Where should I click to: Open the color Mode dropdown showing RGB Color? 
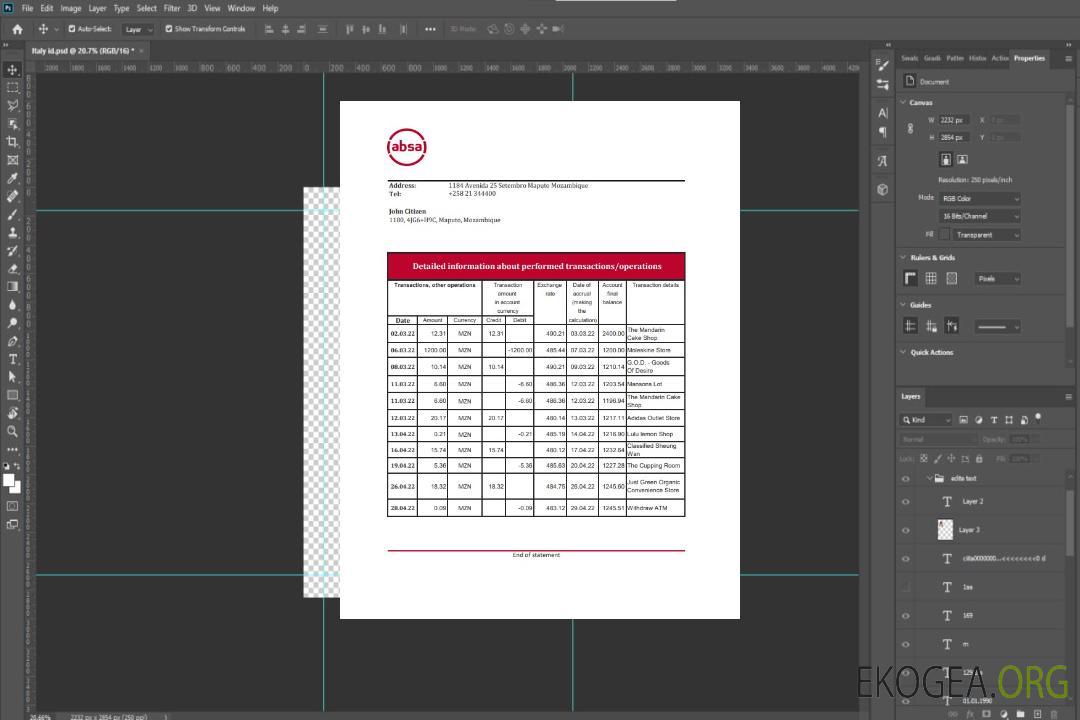[x=980, y=198]
